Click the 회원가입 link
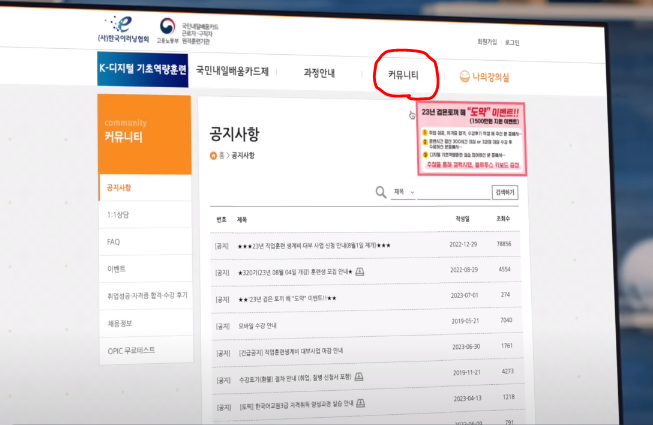 pos(487,42)
